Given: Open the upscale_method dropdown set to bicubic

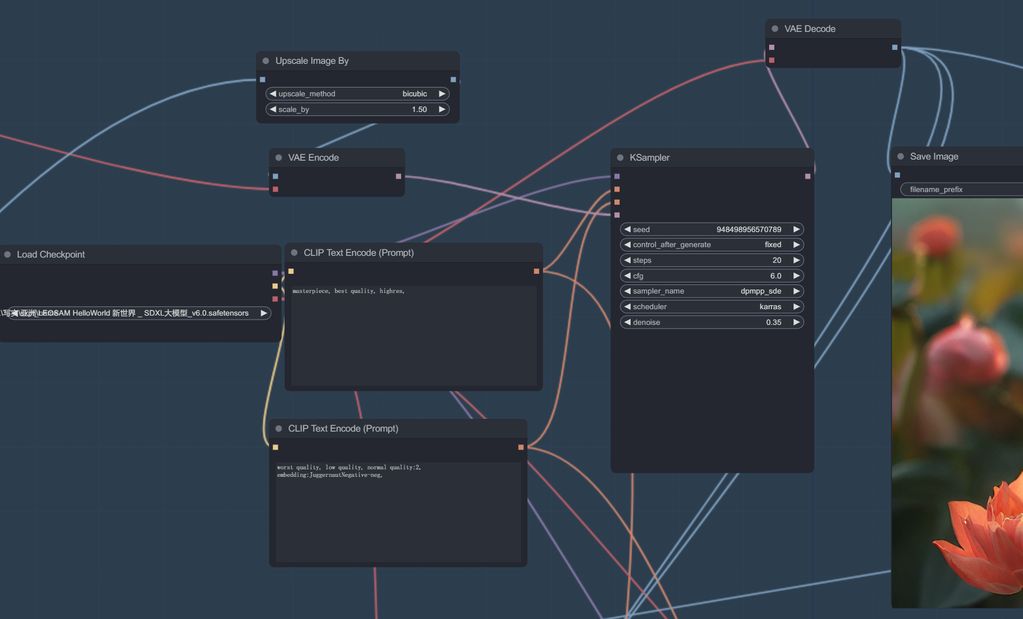Looking at the screenshot, I should (357, 94).
